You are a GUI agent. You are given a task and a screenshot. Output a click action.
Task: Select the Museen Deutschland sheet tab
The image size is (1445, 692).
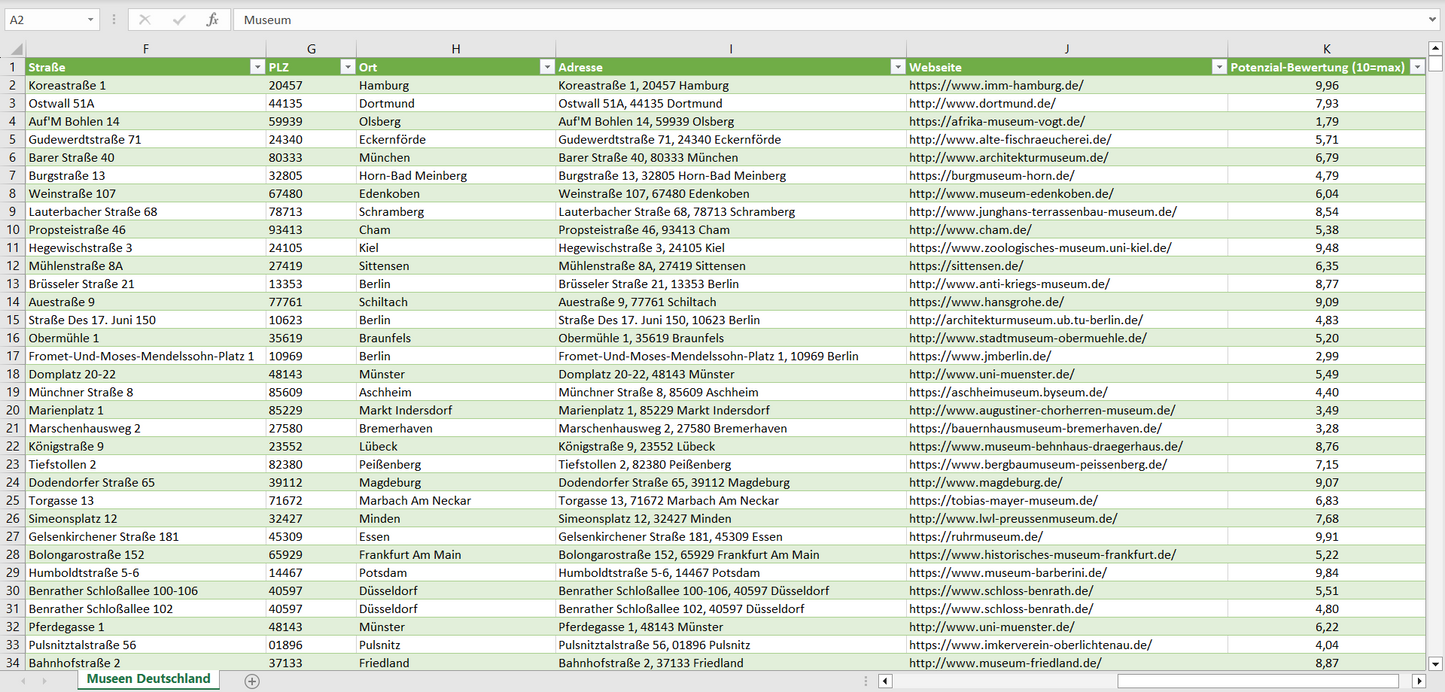[x=148, y=679]
